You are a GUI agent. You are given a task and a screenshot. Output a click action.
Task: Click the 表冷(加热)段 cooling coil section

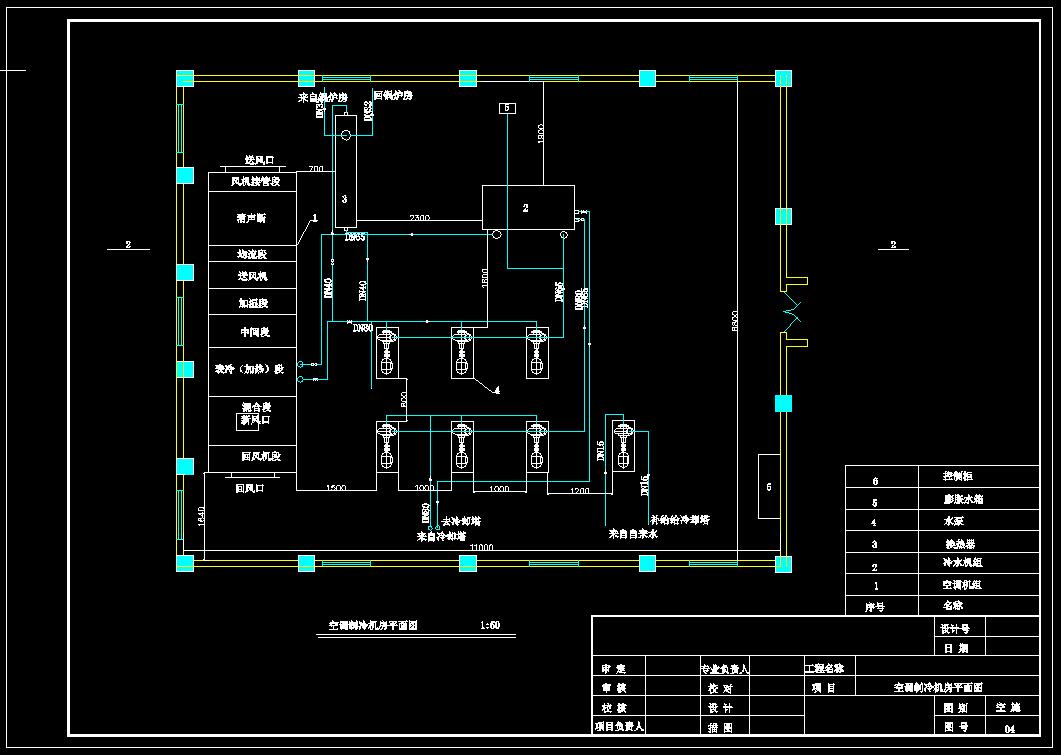252,369
